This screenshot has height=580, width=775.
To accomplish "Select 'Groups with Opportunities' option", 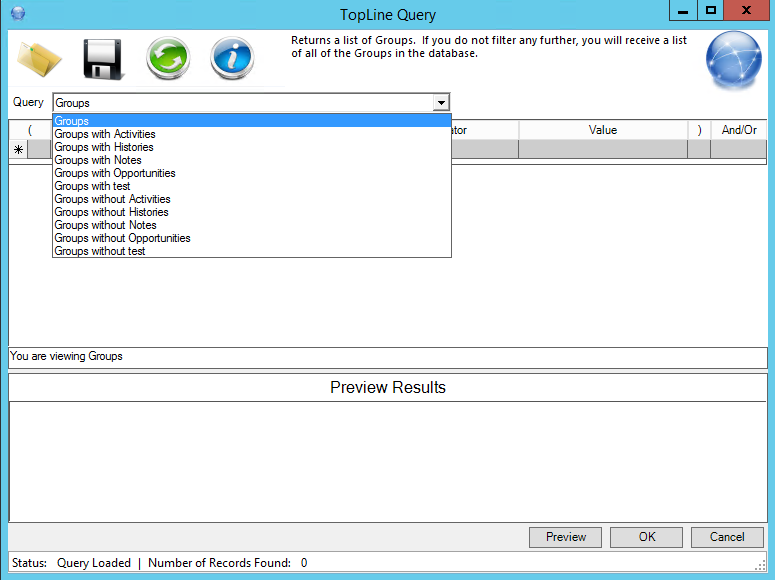I will click(252, 173).
